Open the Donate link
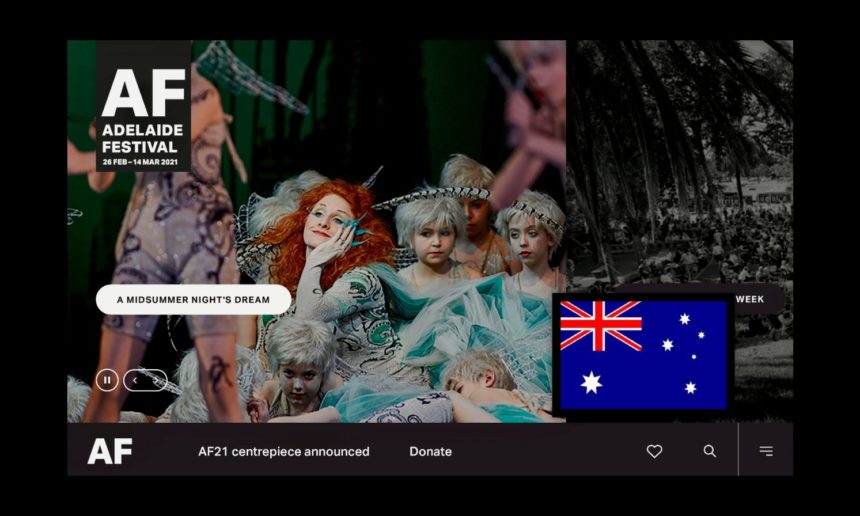Image resolution: width=860 pixels, height=516 pixels. pyautogui.click(x=431, y=451)
